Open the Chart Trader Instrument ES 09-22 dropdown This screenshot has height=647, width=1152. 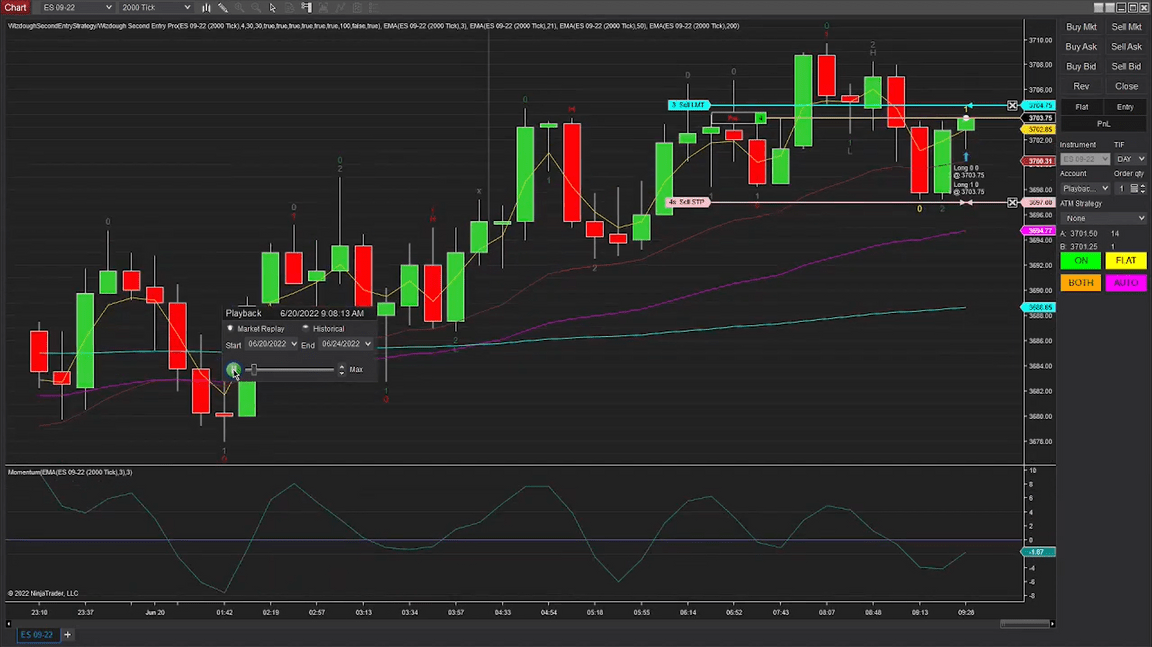pos(1085,159)
